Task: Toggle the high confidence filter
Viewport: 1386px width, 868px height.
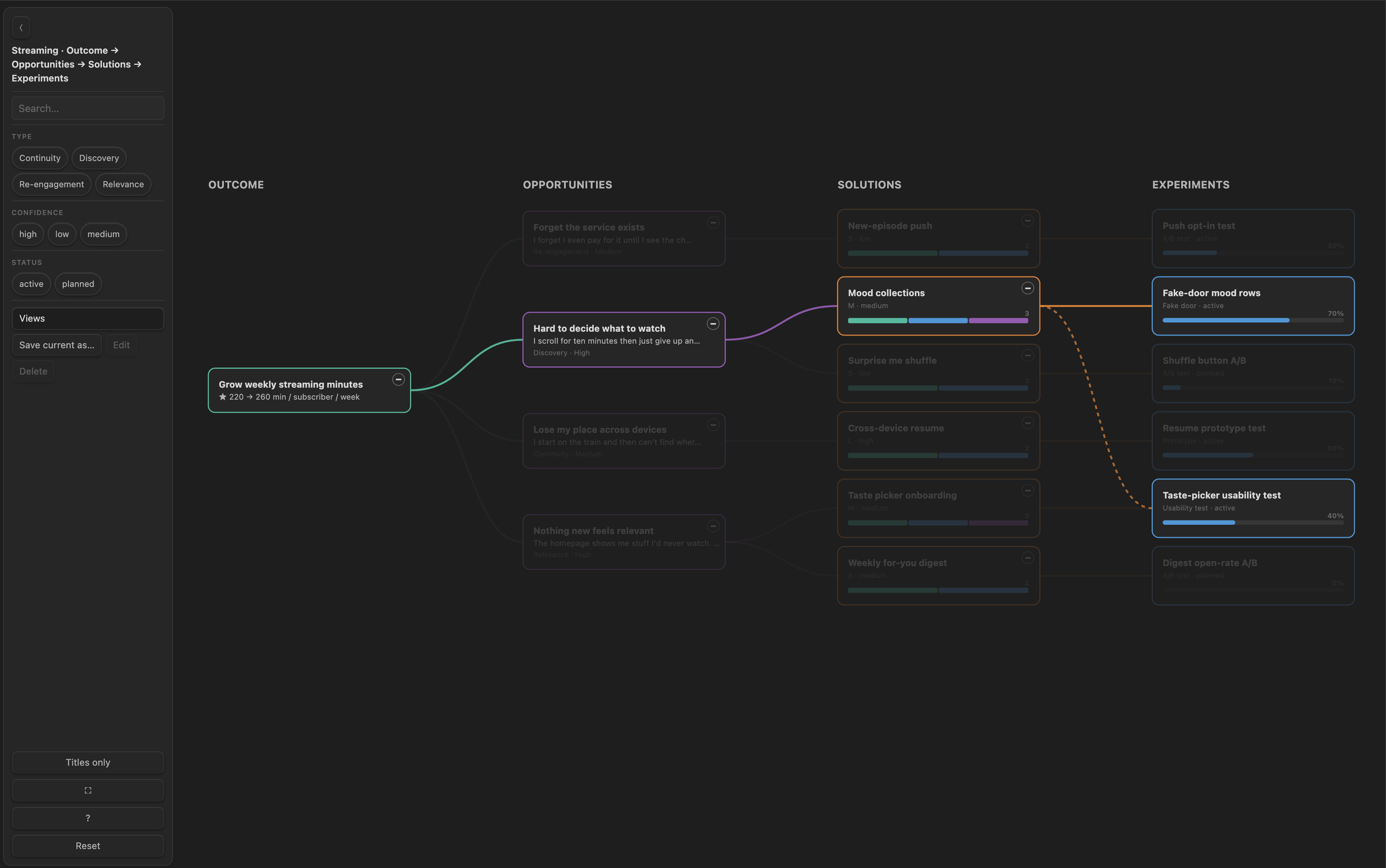Action: click(27, 234)
